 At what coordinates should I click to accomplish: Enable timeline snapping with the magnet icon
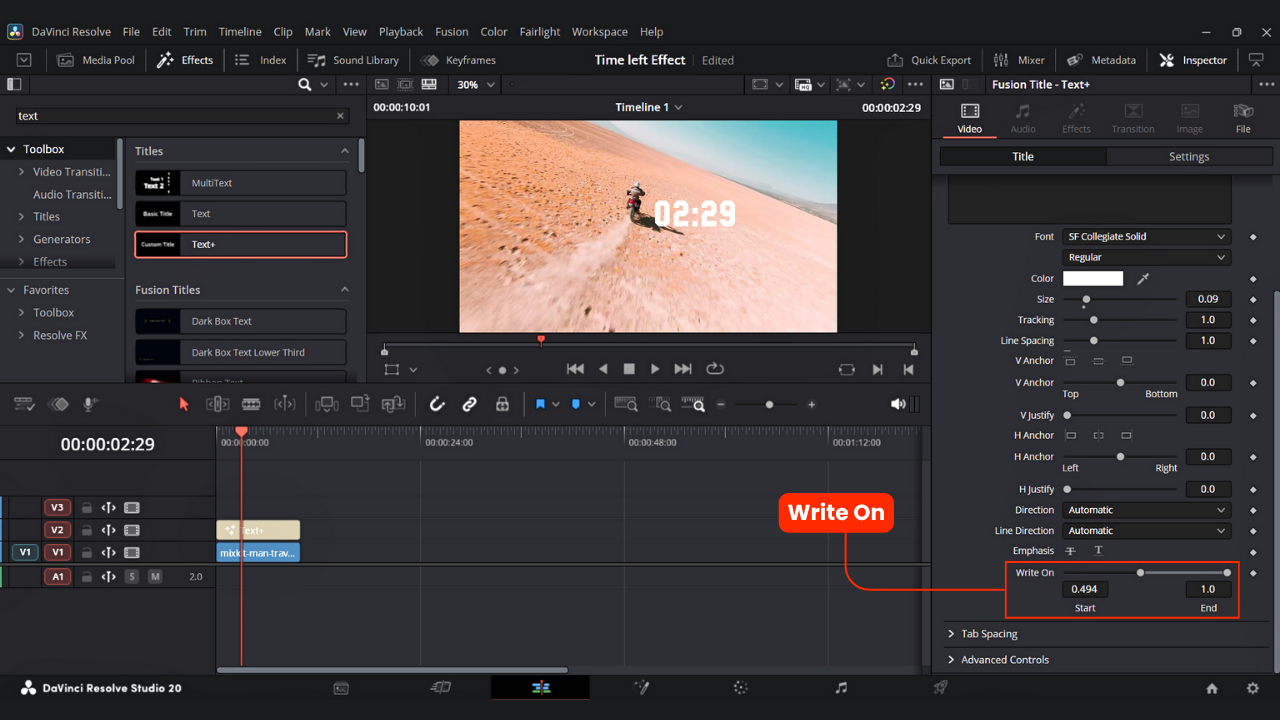click(x=437, y=404)
